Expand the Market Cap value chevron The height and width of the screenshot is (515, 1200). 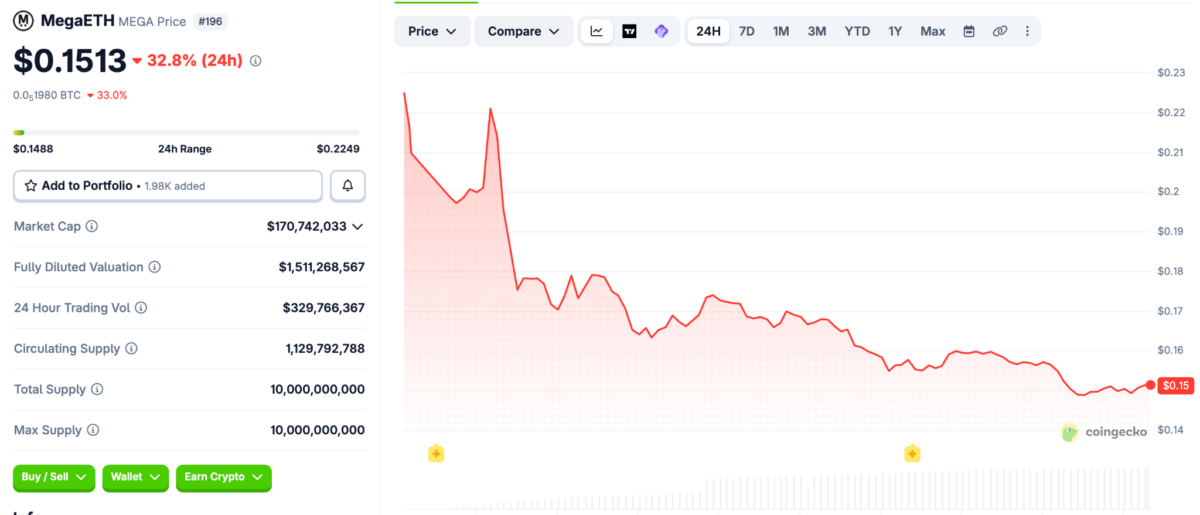[358, 227]
